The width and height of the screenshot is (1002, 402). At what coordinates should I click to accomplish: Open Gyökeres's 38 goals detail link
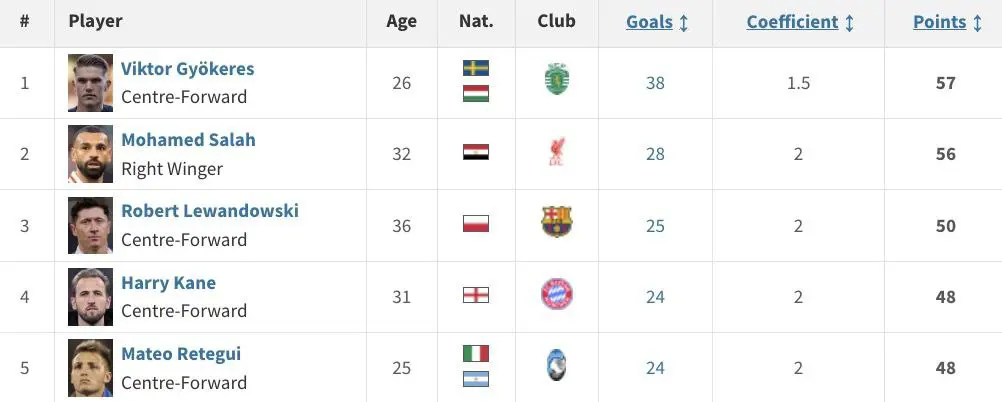point(655,83)
